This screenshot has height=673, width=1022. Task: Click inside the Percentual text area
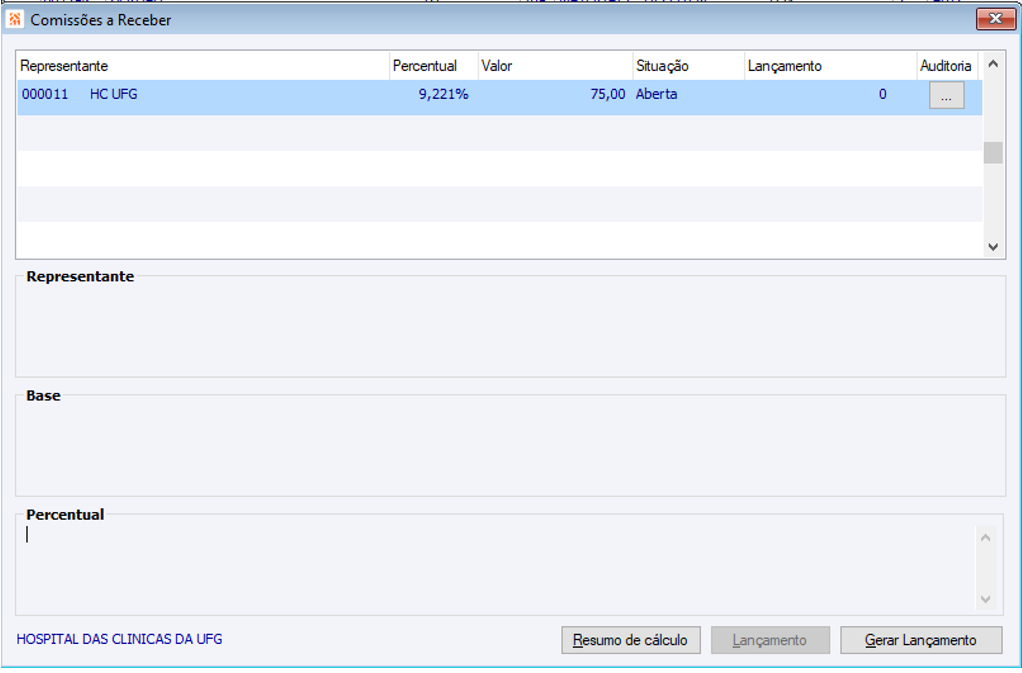pos(495,568)
